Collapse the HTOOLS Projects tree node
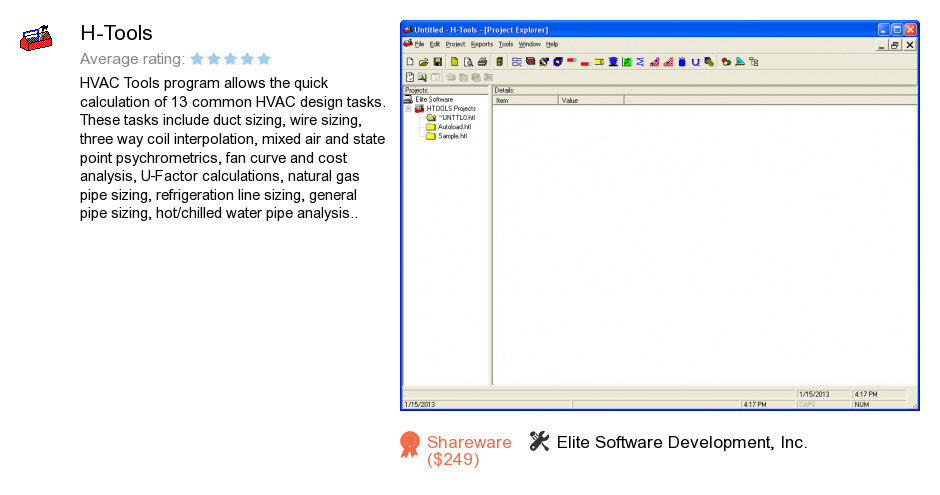This screenshot has width=940, height=495. (408, 109)
